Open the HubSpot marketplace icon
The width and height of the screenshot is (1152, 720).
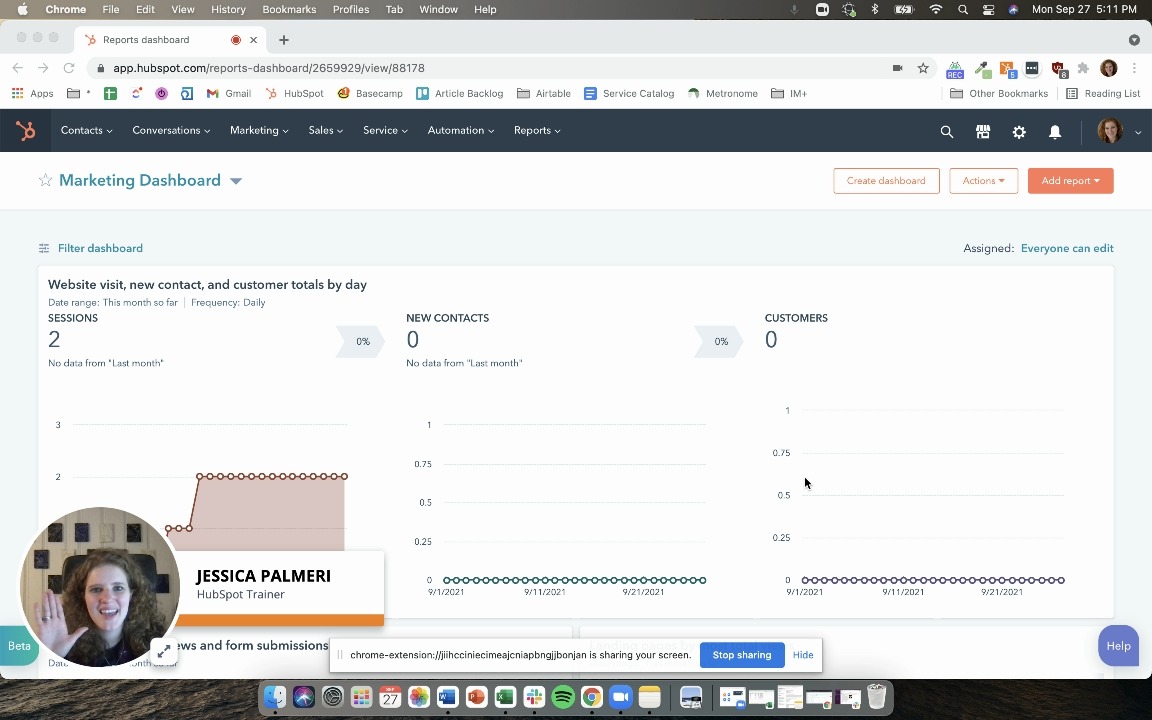pos(983,132)
